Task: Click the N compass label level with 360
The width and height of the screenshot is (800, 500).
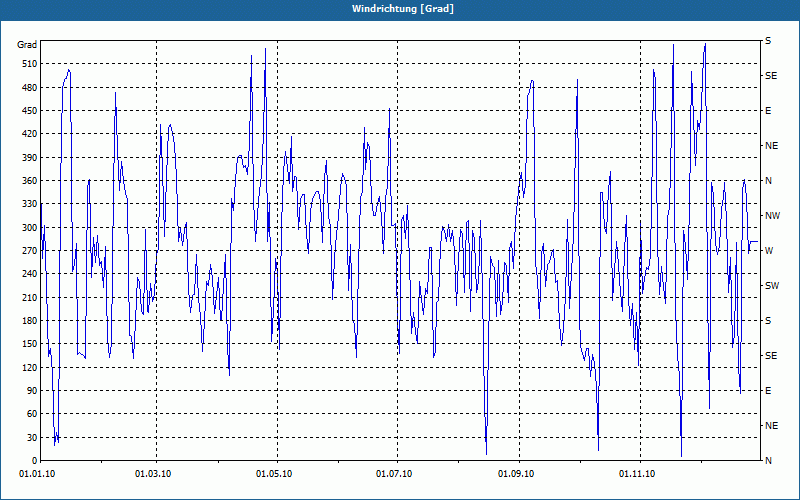Action: [x=768, y=181]
